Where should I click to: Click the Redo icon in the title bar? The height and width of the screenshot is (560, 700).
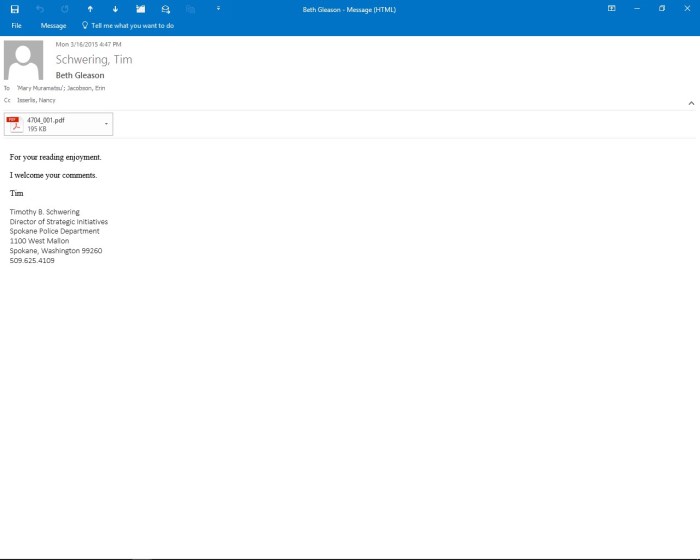65,9
